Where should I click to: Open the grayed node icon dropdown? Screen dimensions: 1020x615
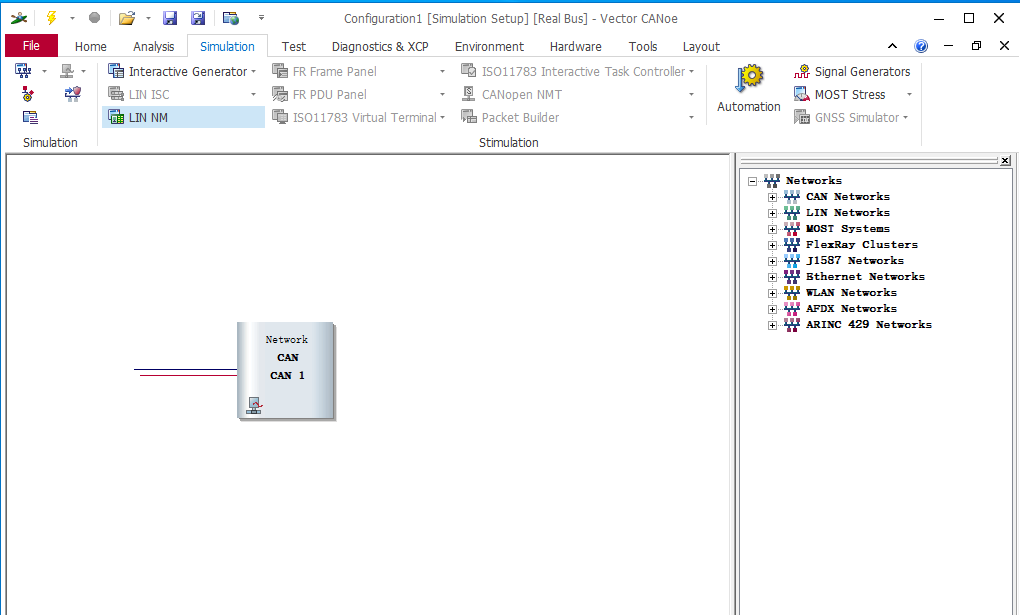(83, 71)
